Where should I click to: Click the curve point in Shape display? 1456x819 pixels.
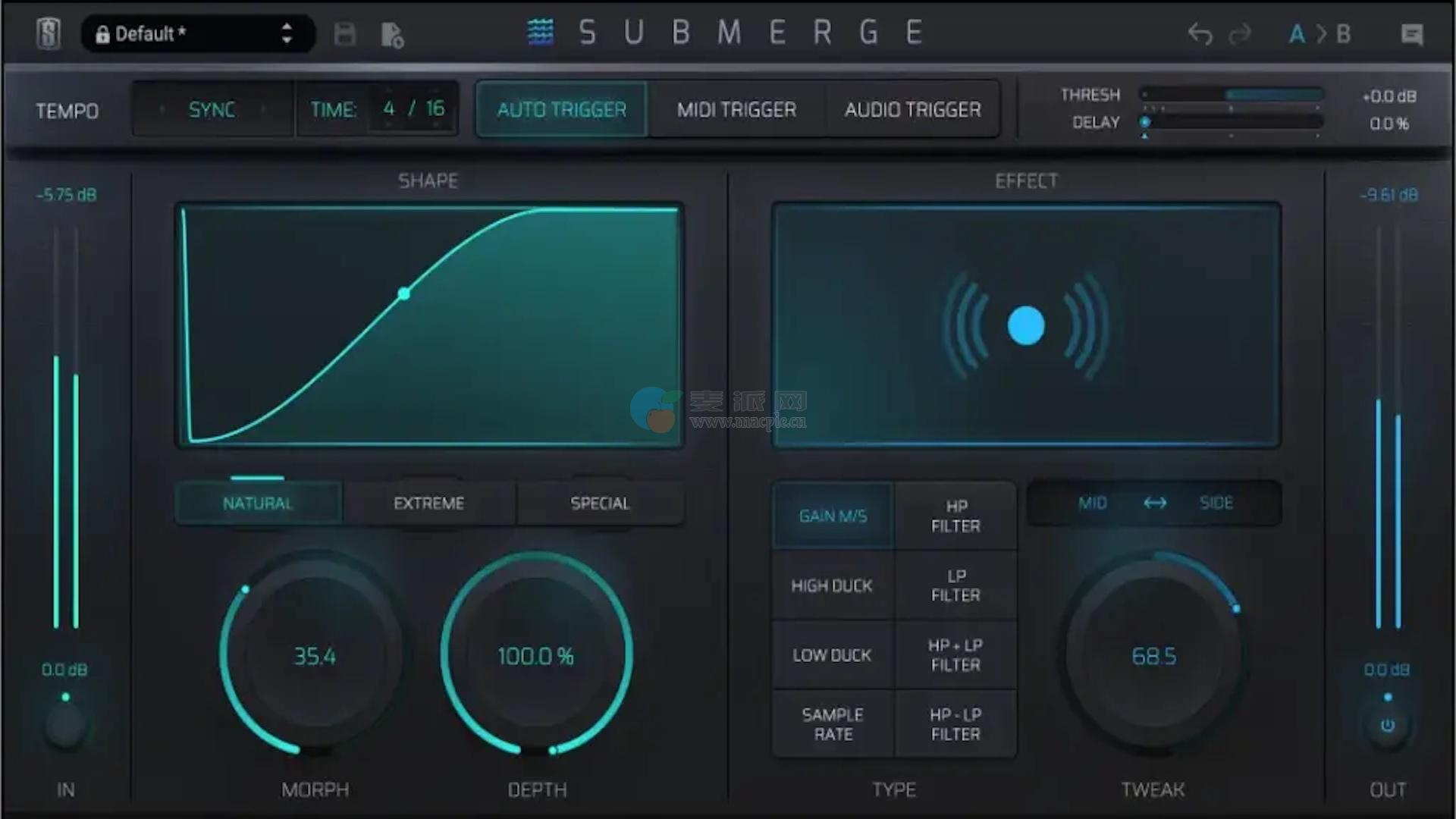[x=404, y=293]
